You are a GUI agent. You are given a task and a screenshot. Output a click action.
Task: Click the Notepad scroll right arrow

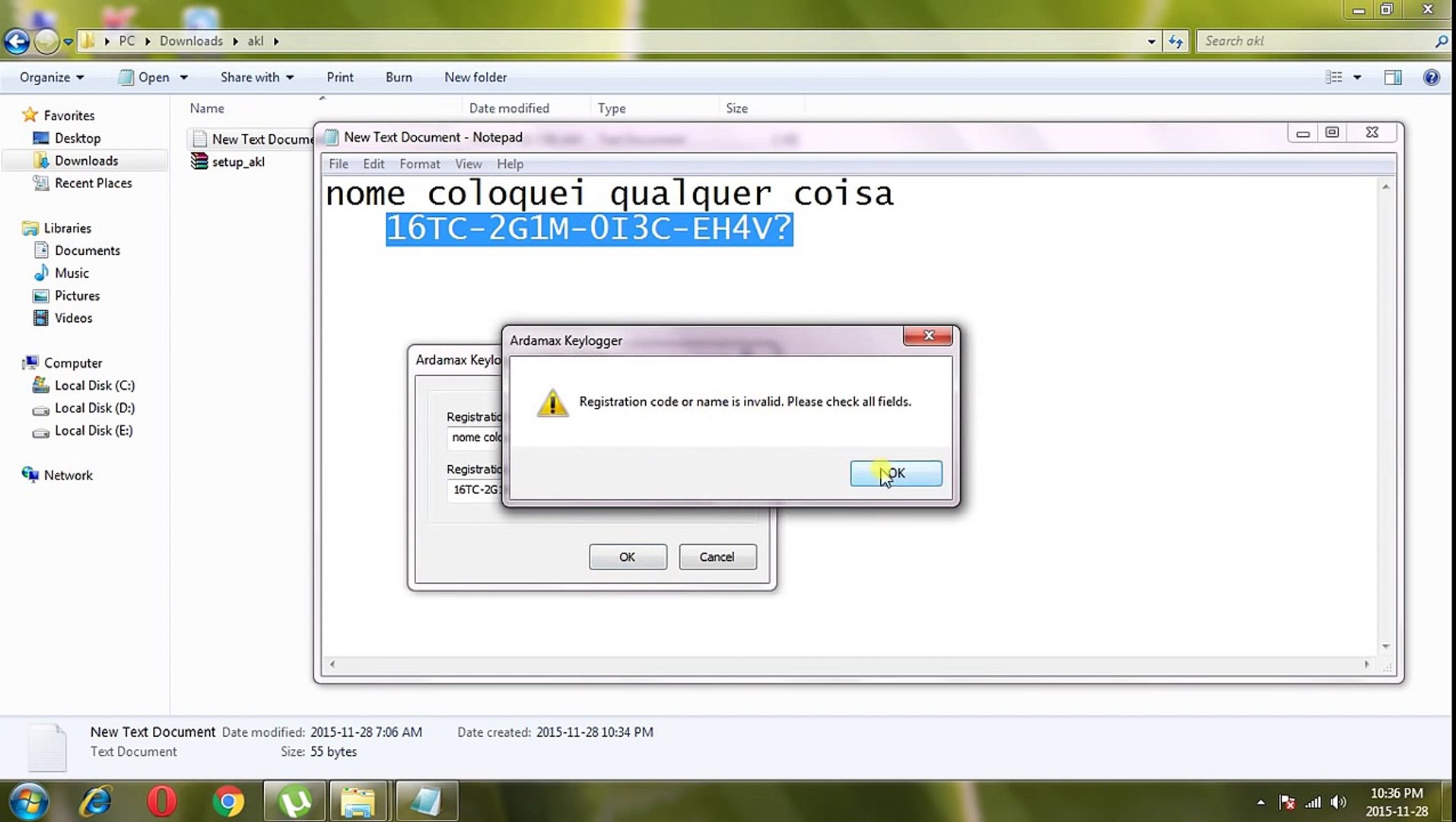(x=1367, y=664)
